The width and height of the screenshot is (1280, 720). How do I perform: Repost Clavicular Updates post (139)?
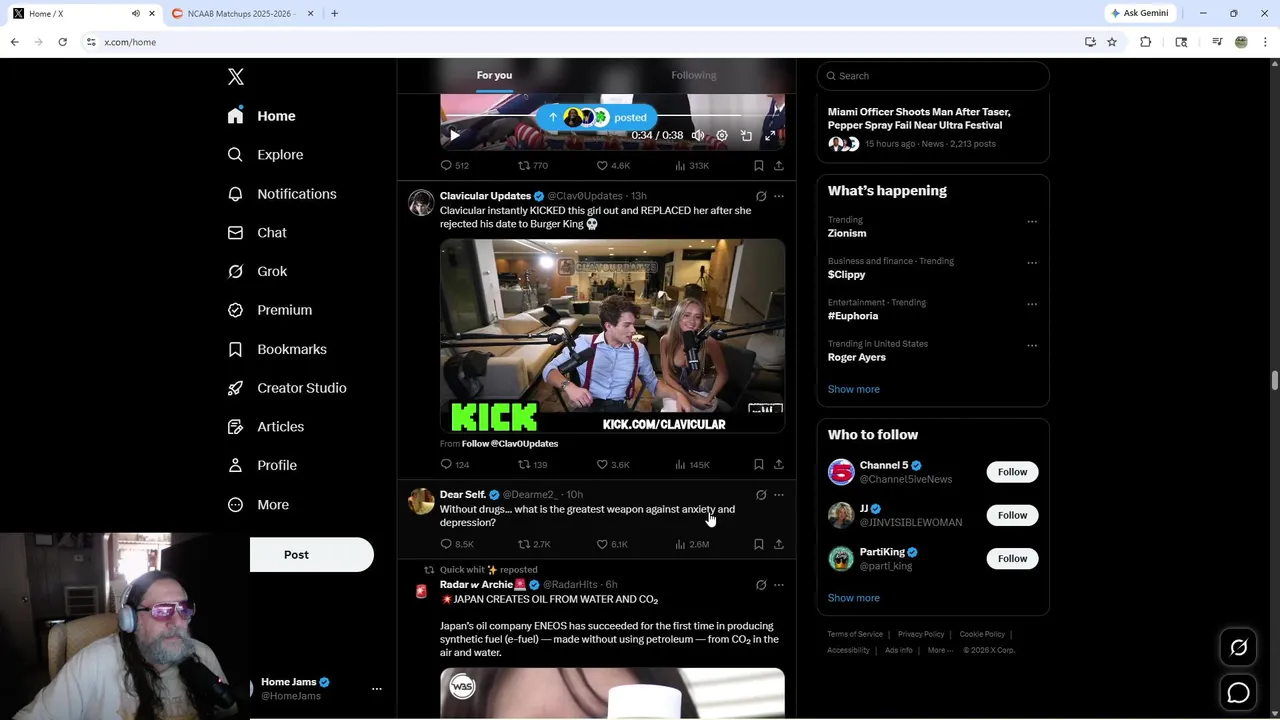tap(532, 465)
